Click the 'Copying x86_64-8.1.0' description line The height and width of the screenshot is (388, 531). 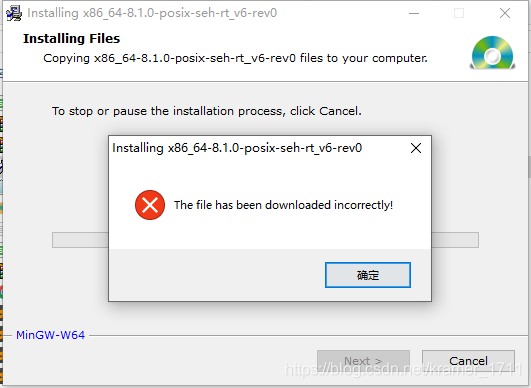click(x=235, y=58)
